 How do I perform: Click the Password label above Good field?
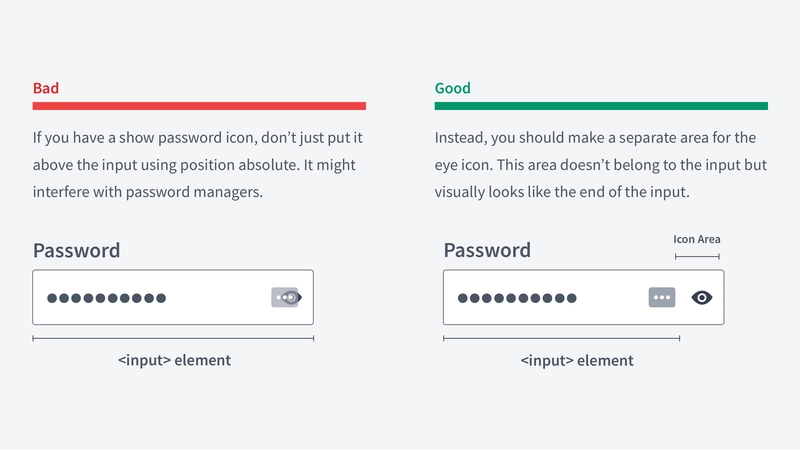click(487, 251)
